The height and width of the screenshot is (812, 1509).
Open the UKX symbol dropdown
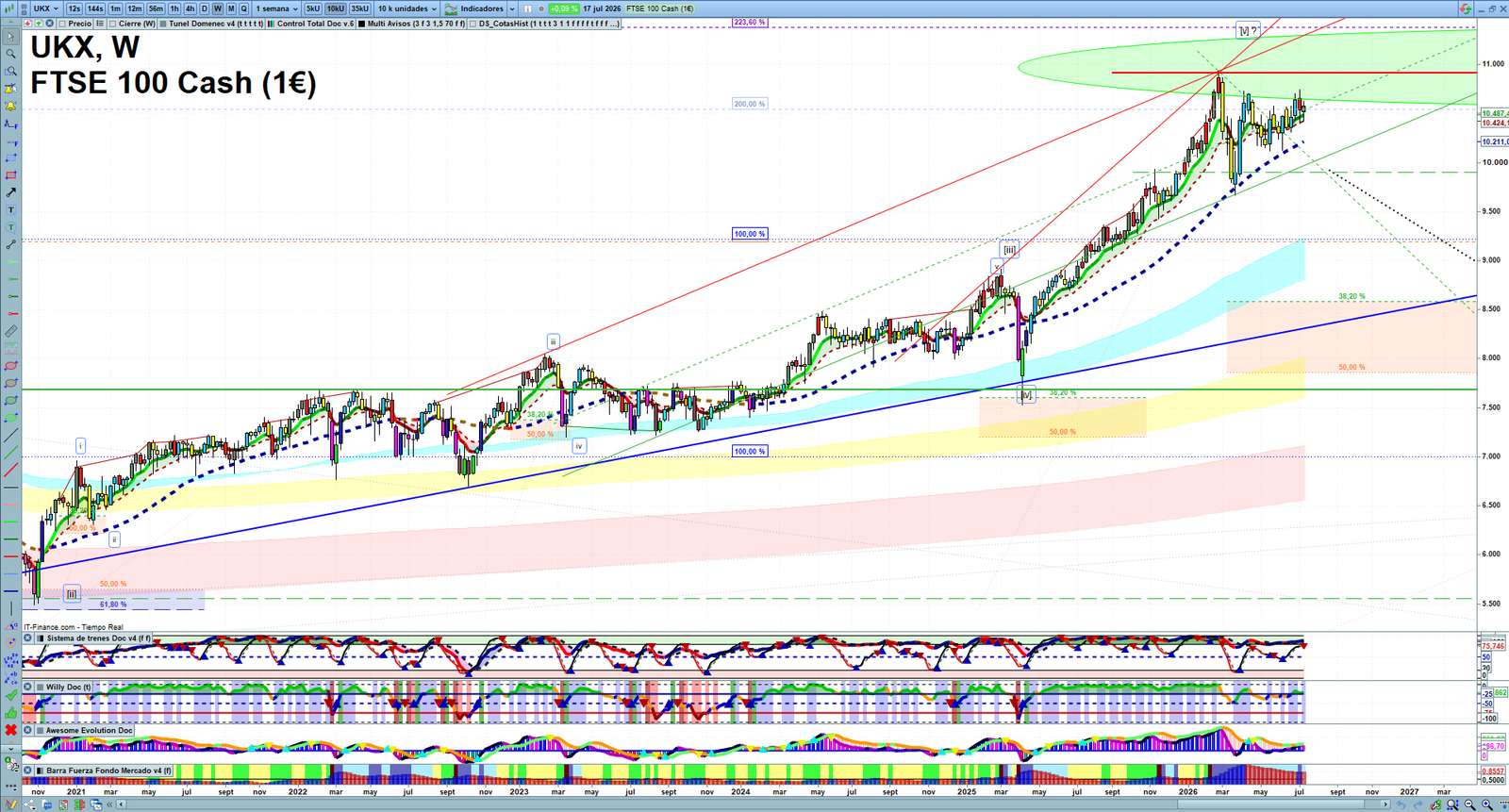point(45,8)
